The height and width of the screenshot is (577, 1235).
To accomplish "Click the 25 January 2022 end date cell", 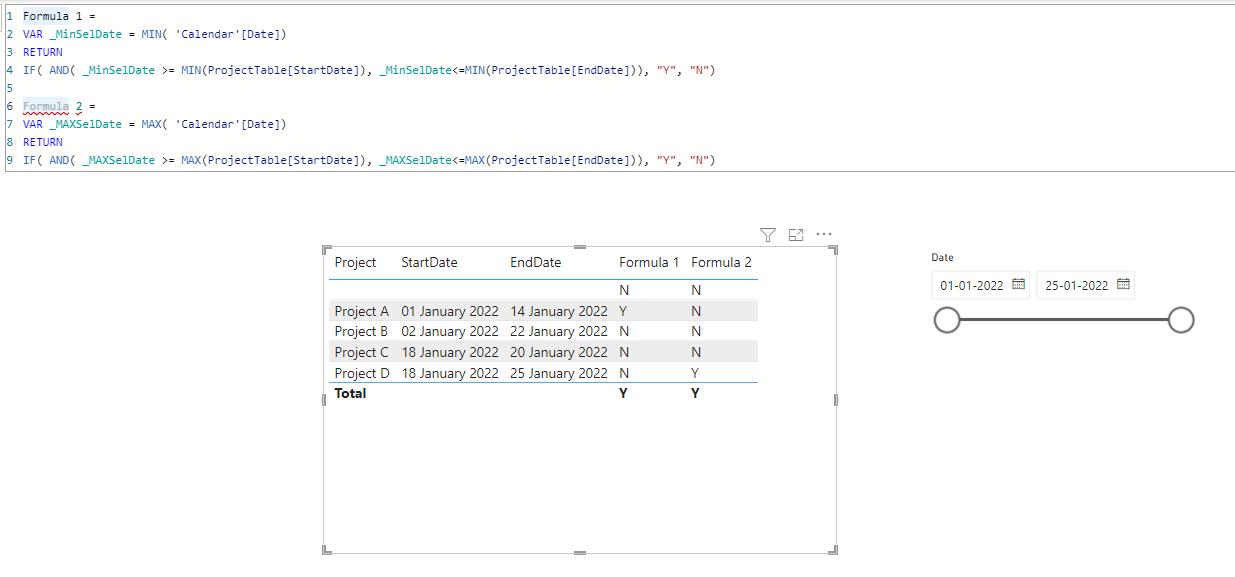I will point(558,373).
